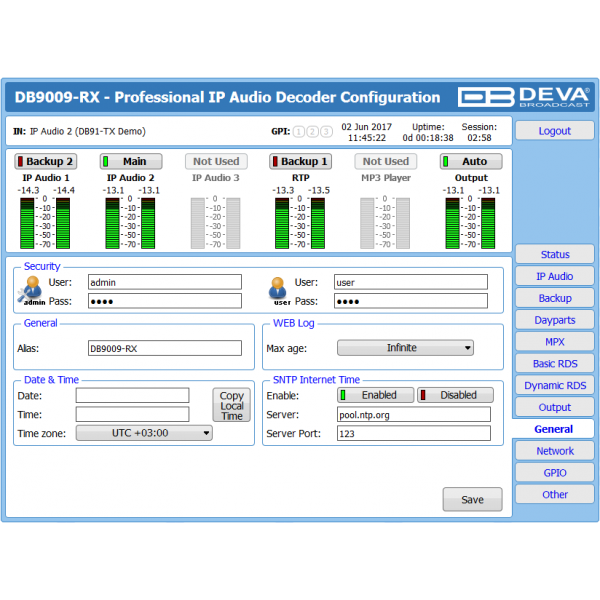This screenshot has height=600, width=600.
Task: Click Copy Local Time button
Action: (232, 405)
